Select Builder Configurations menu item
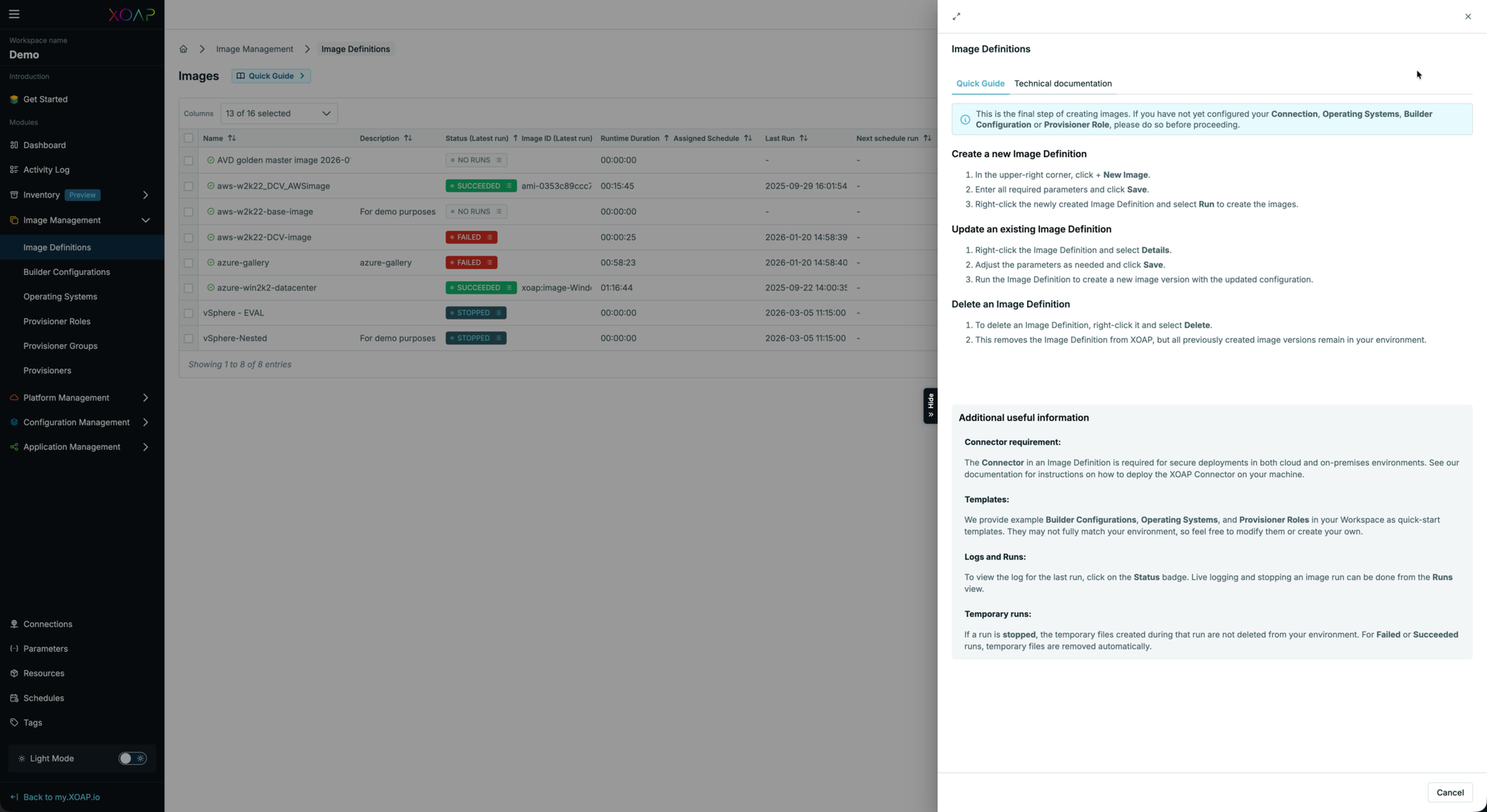The width and height of the screenshot is (1487, 812). pyautogui.click(x=67, y=272)
